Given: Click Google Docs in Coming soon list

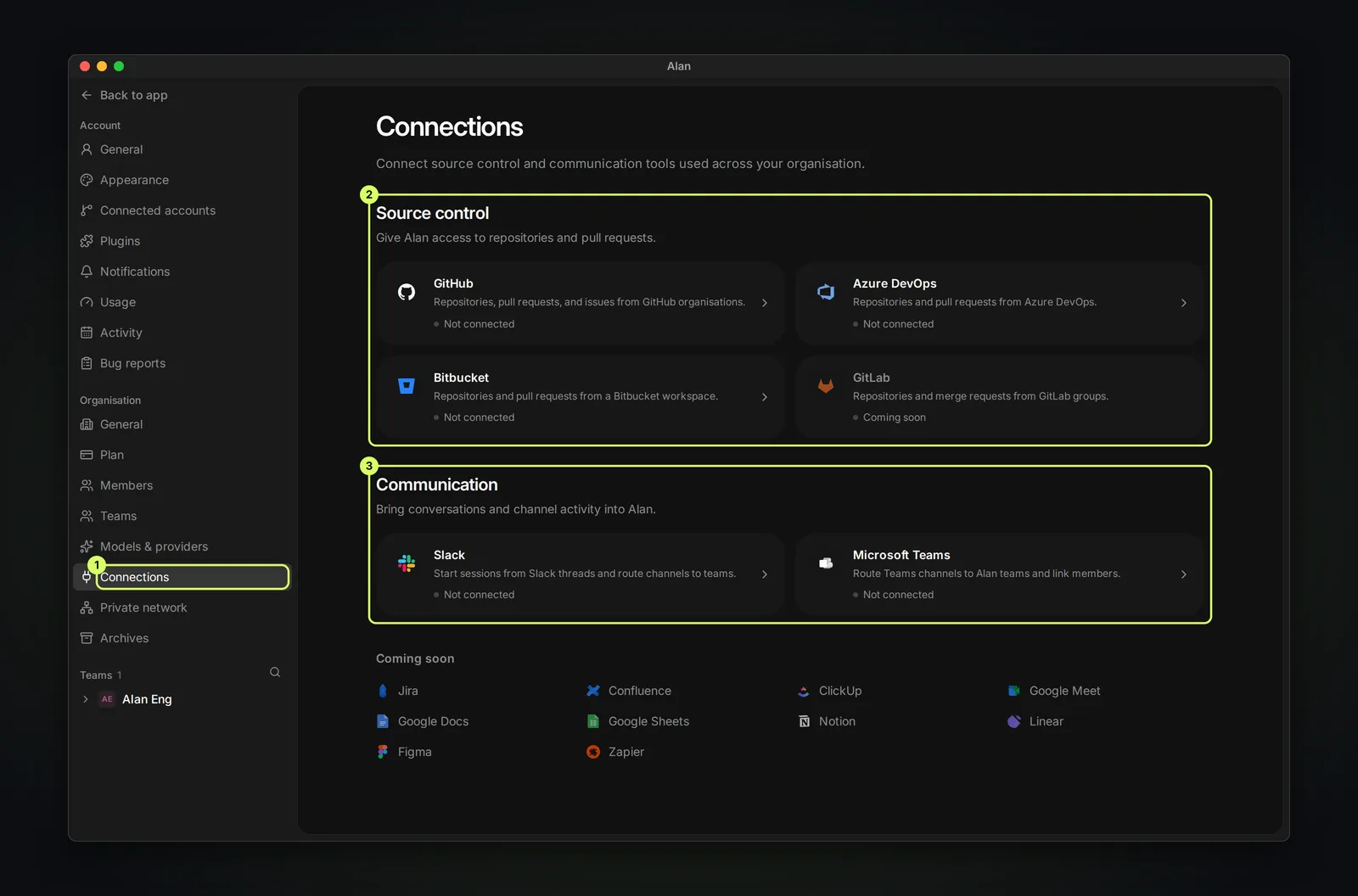Looking at the screenshot, I should [423, 721].
